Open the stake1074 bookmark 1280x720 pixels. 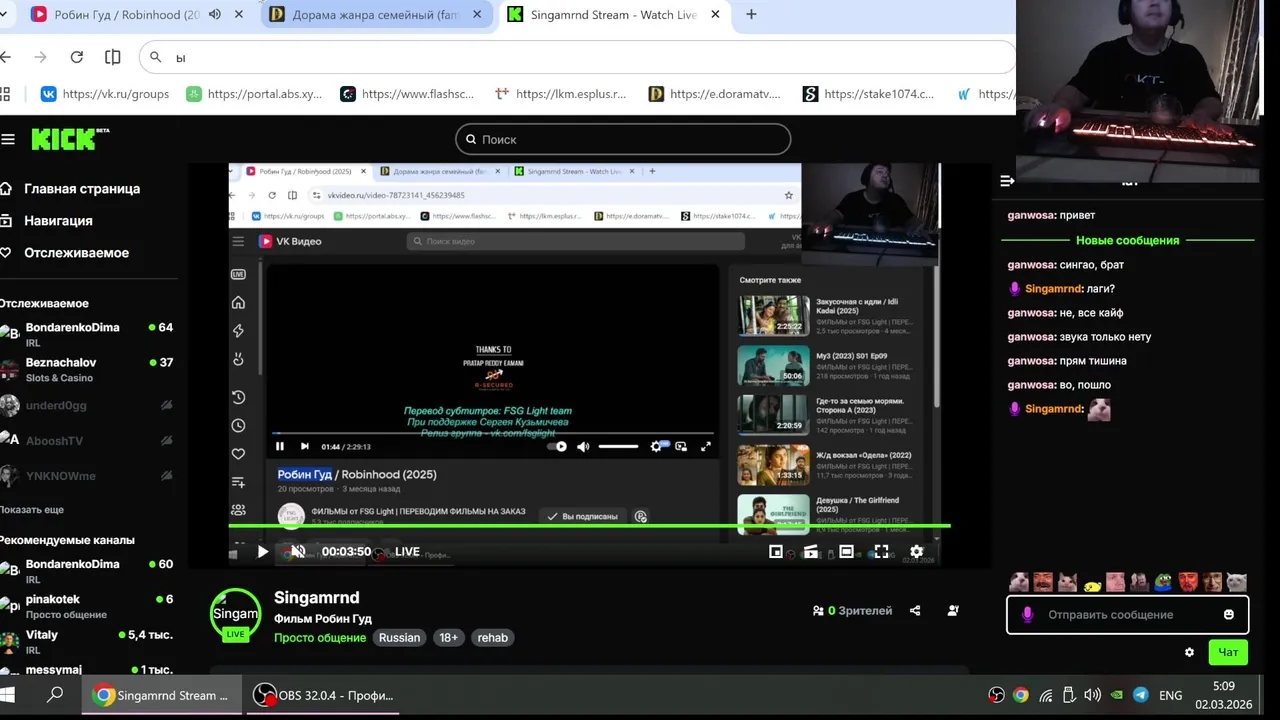point(868,94)
